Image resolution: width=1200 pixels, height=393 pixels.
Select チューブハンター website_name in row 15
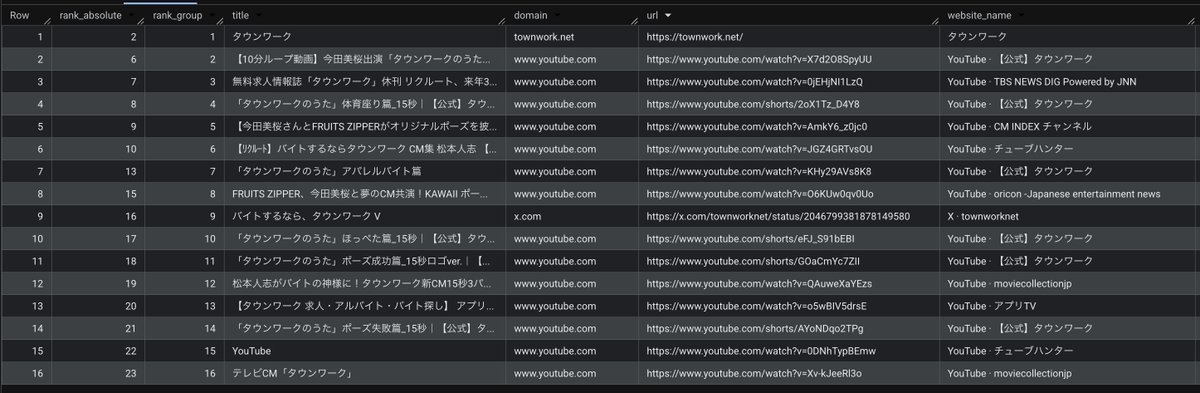pyautogui.click(x=1011, y=350)
